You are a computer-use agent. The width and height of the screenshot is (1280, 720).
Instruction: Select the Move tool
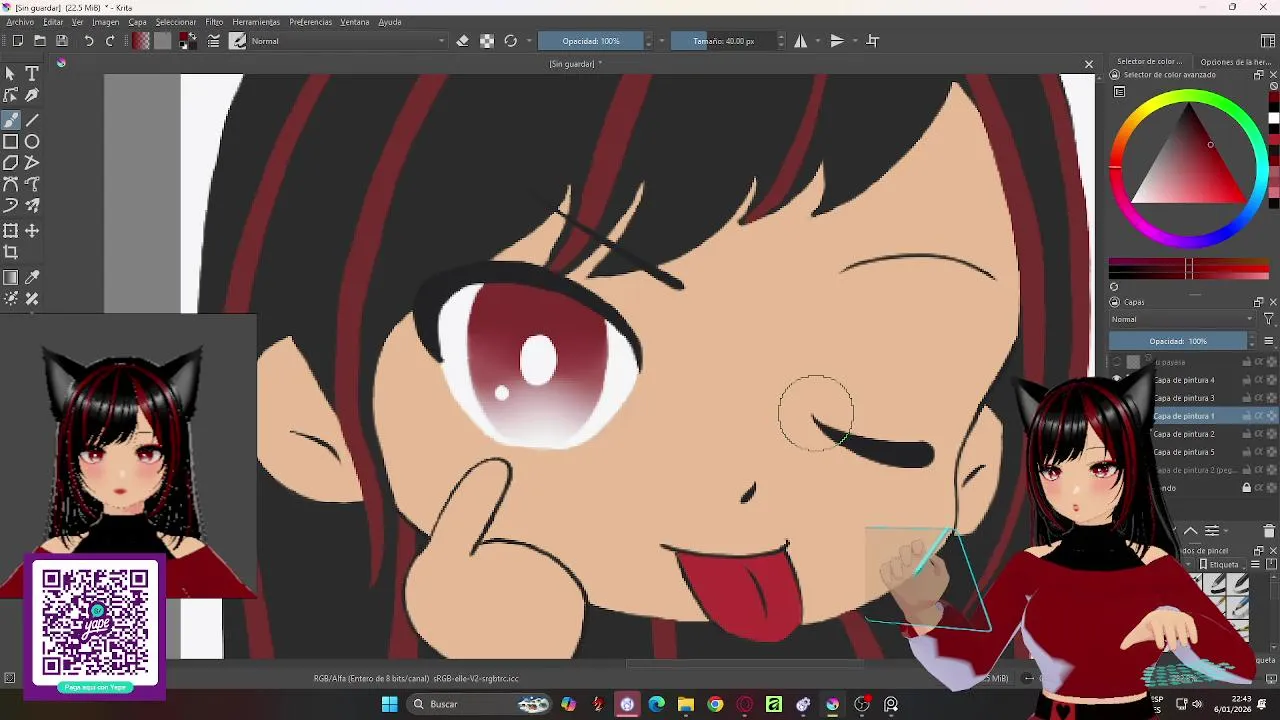pyautogui.click(x=32, y=231)
